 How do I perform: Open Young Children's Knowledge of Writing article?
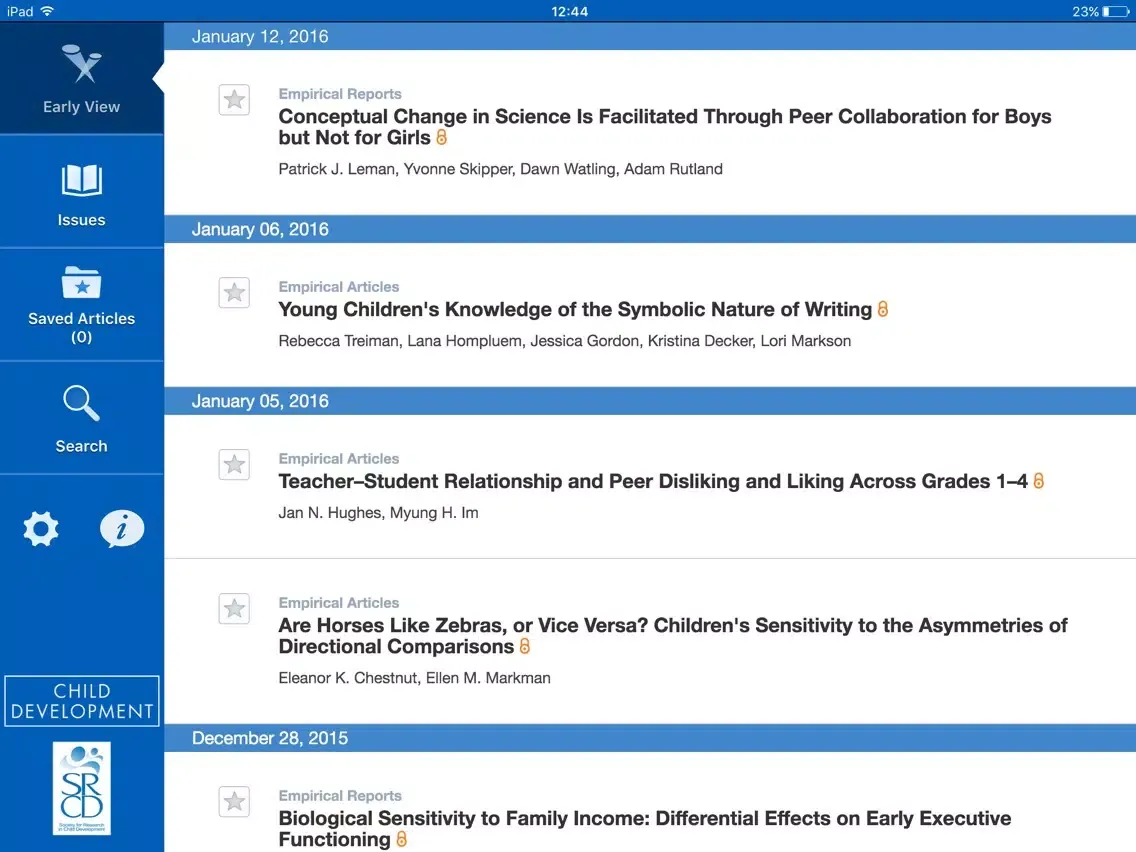click(x=575, y=310)
